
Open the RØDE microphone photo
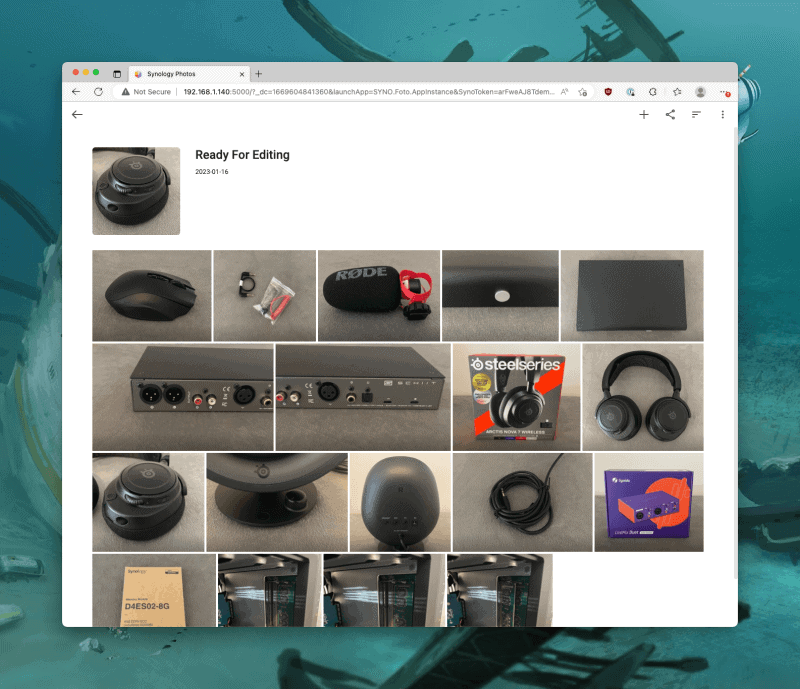pos(378,296)
